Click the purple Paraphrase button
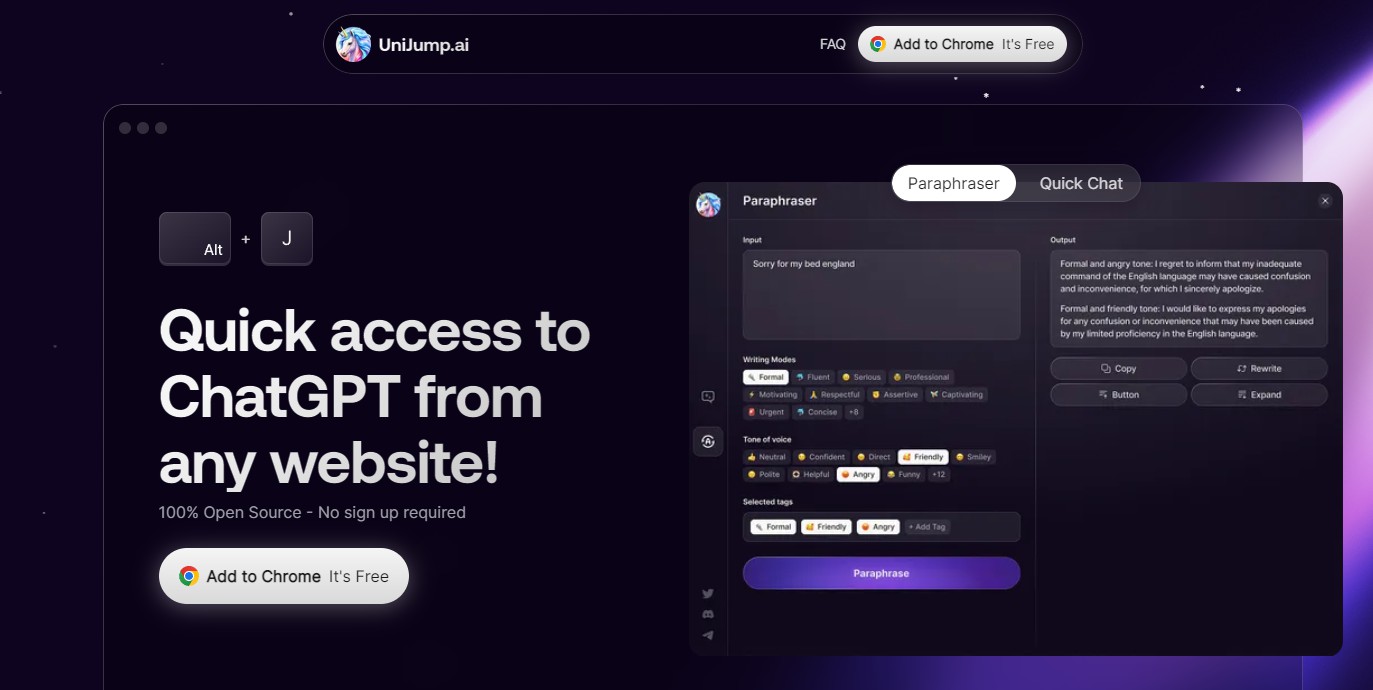Screen dimensions: 1373x690 pos(881,573)
